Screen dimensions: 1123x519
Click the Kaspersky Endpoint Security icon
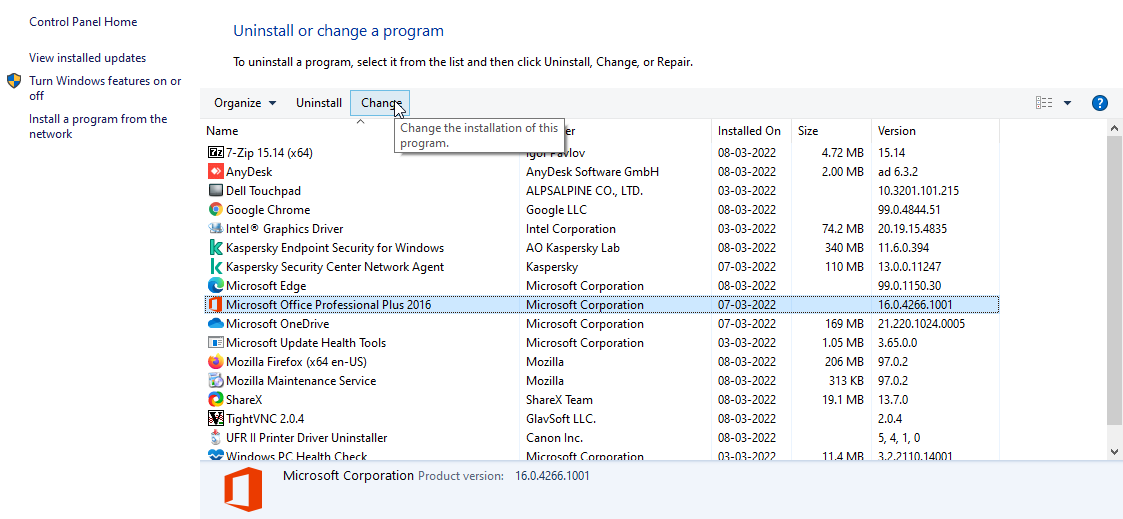tap(216, 248)
